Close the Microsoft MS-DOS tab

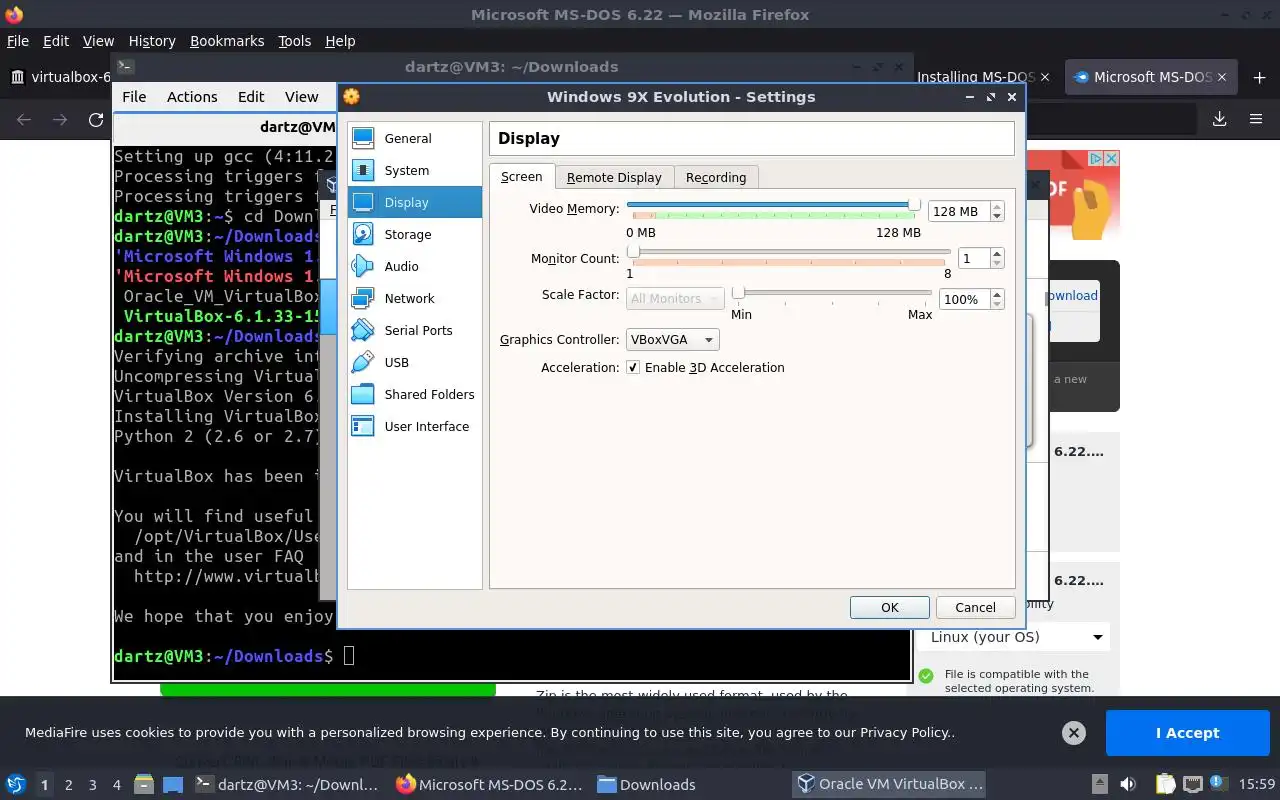click(1222, 77)
